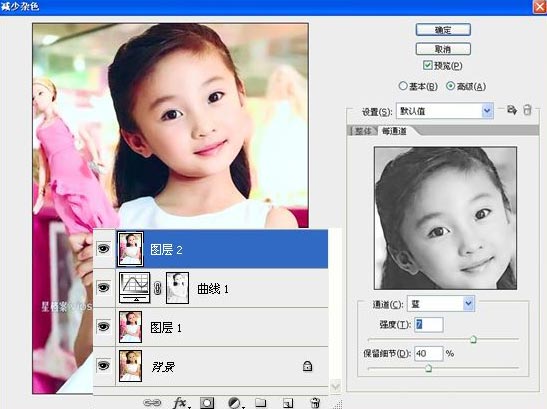
Task: Delete layer with trash icon
Action: 315,402
